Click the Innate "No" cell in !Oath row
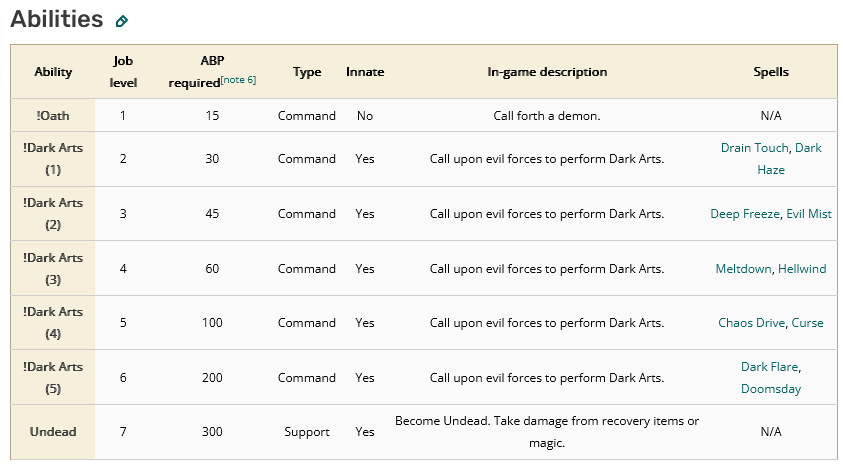 365,116
